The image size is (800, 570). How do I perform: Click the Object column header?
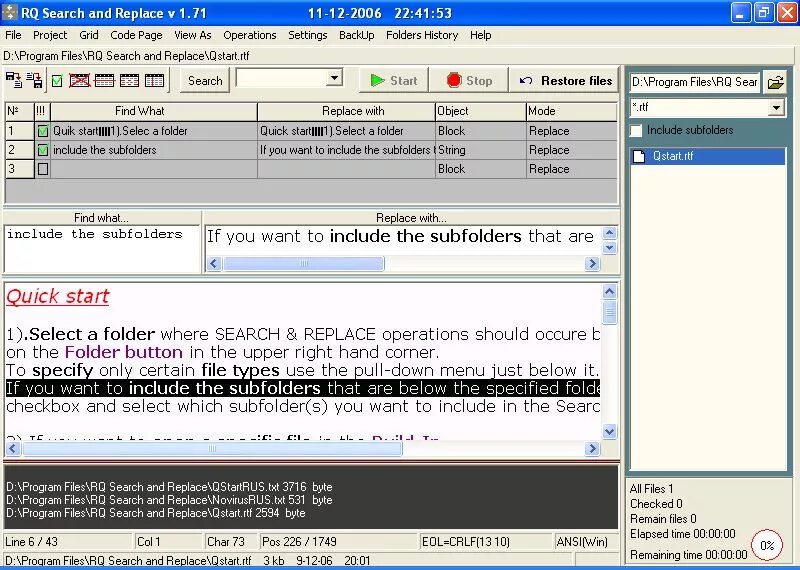tap(481, 111)
